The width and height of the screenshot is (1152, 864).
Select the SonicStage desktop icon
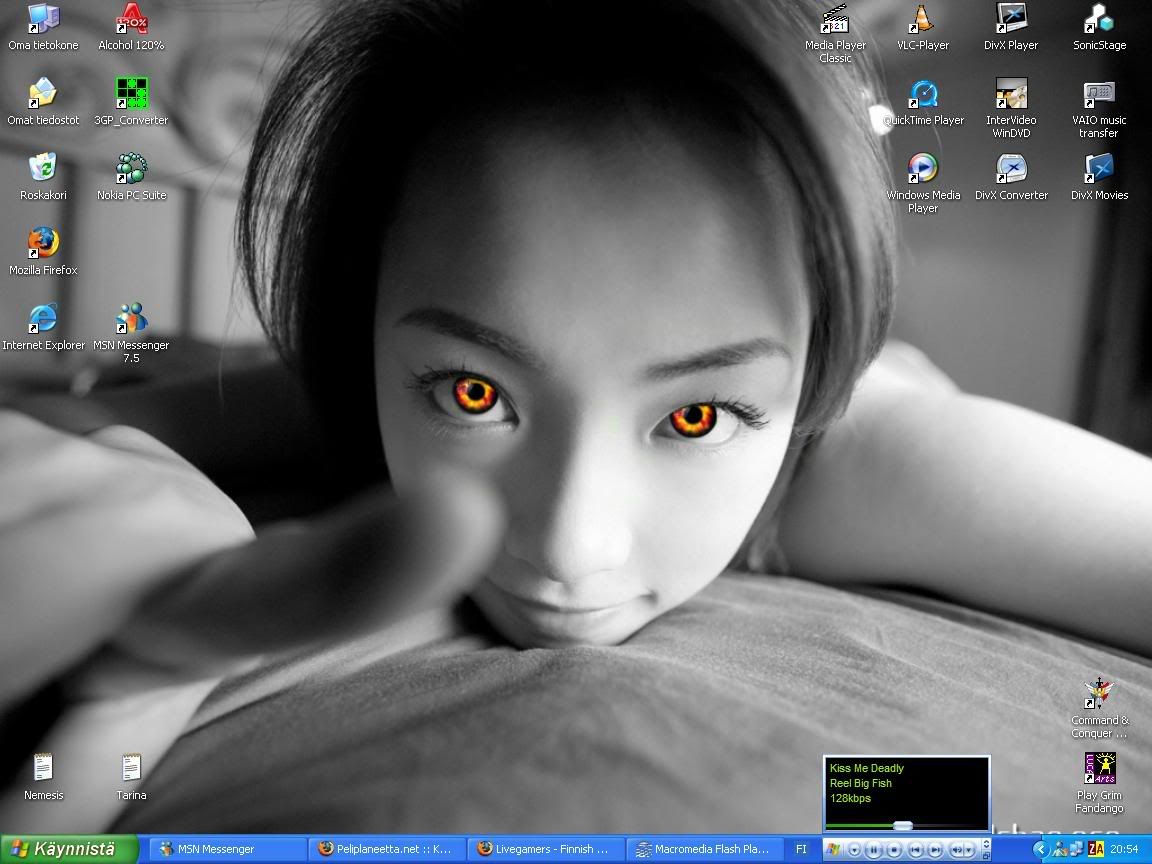pos(1099,20)
